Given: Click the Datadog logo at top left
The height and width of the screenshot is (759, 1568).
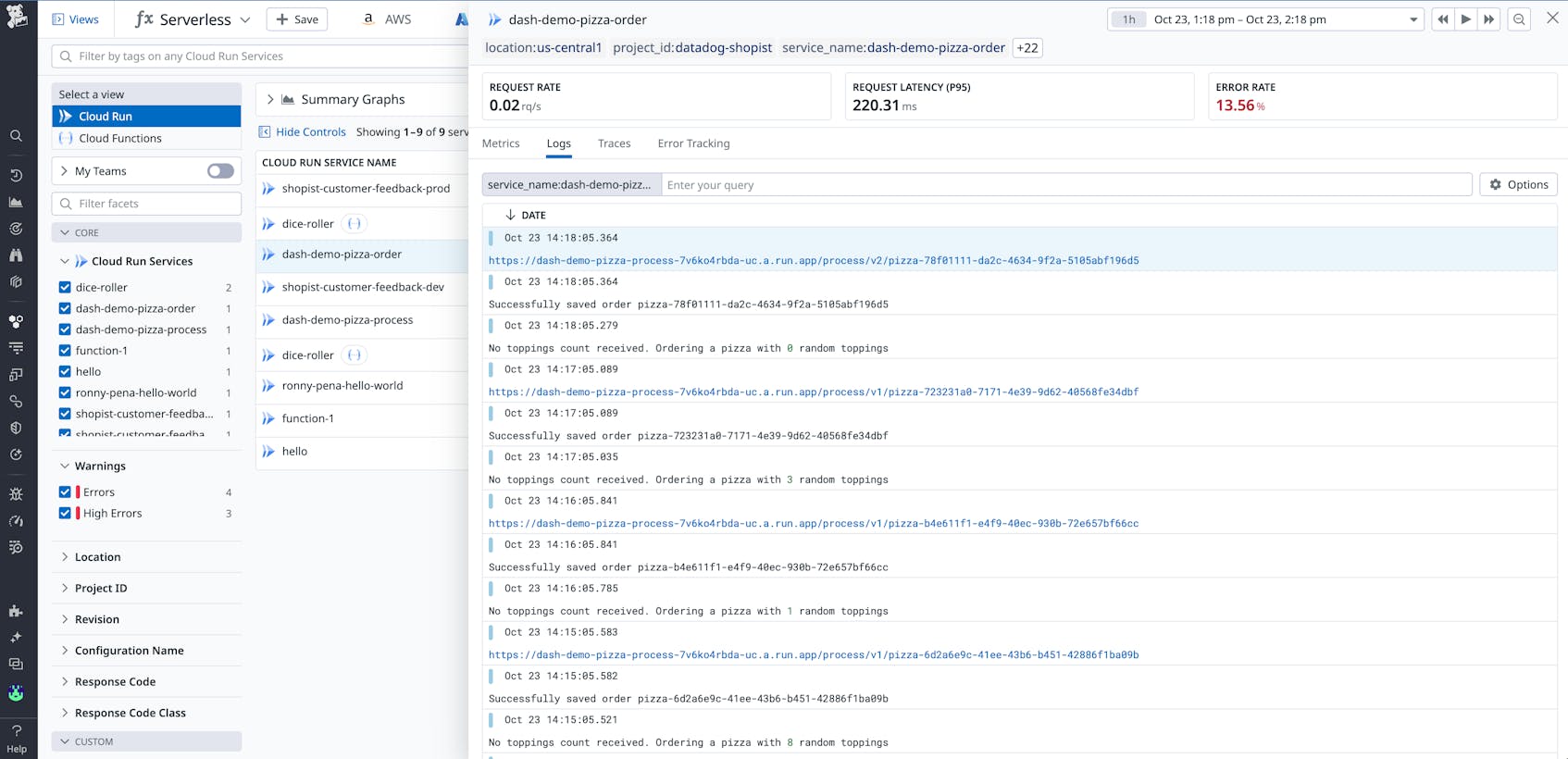Looking at the screenshot, I should [x=17, y=16].
